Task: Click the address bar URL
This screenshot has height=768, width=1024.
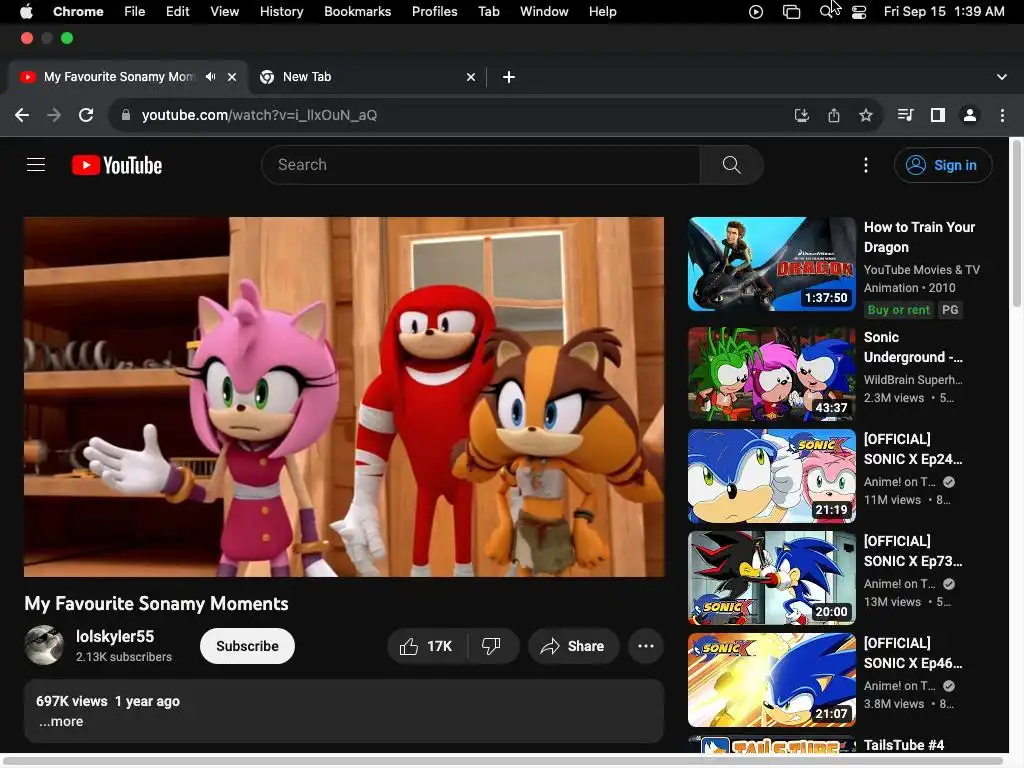Action: (259, 116)
